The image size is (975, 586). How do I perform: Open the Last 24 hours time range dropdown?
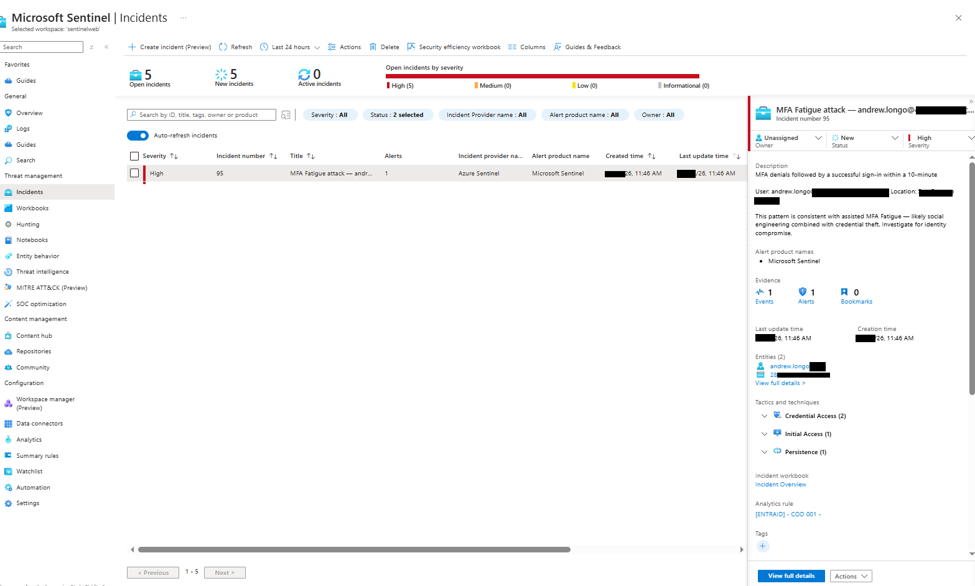290,47
